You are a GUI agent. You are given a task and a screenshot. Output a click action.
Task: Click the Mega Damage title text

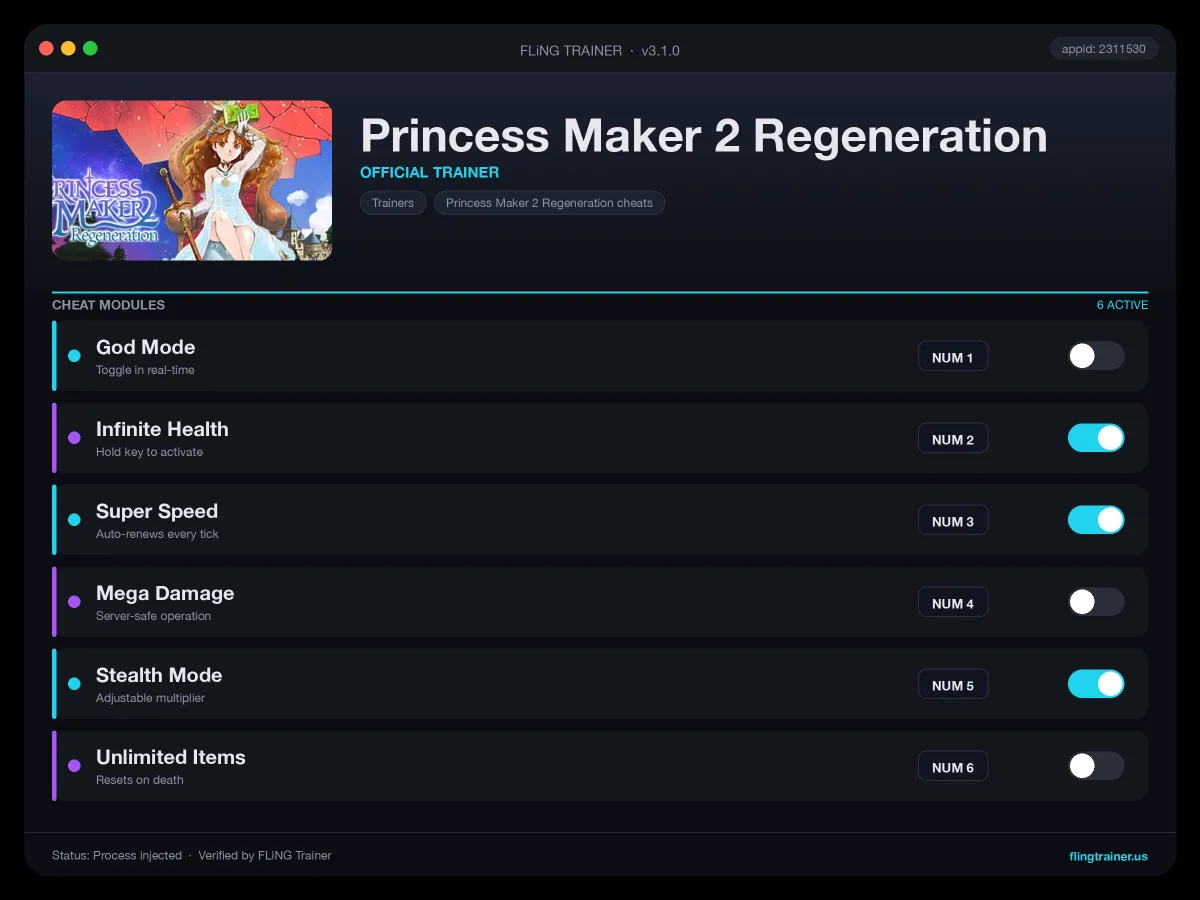pyautogui.click(x=165, y=593)
